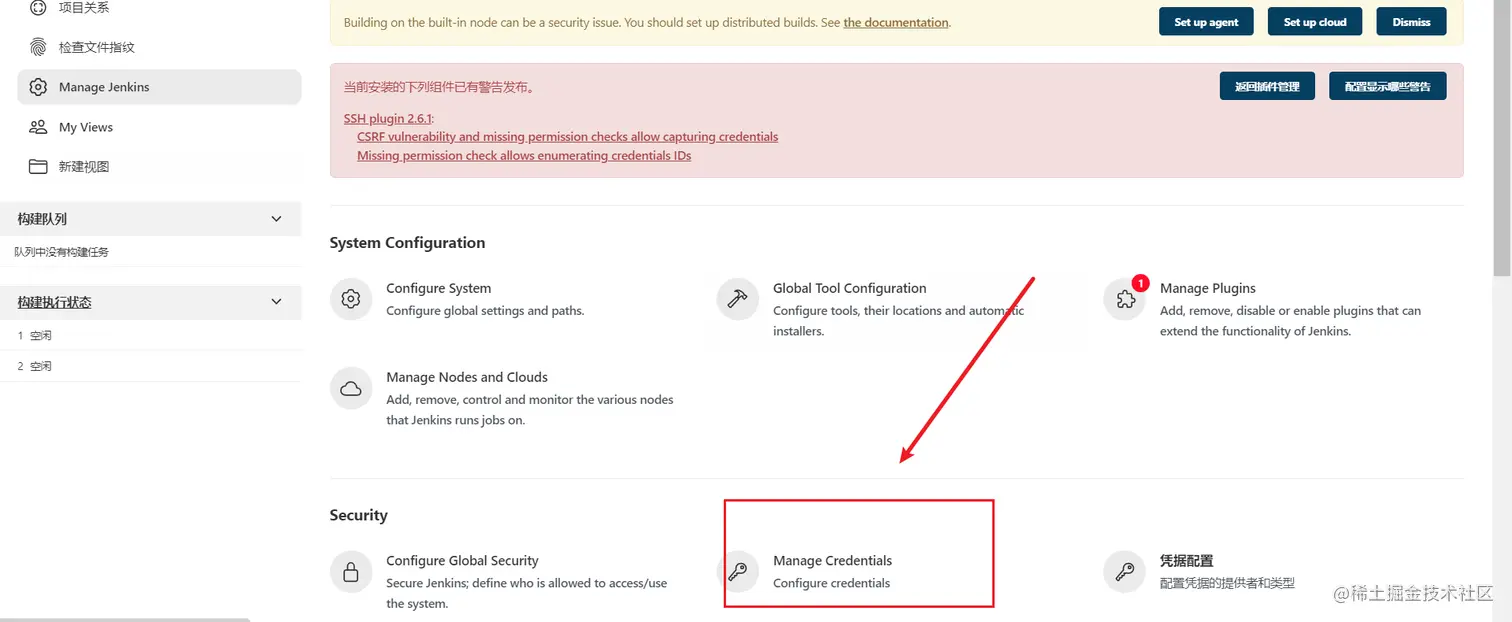Open My Views in the sidebar
Image resolution: width=1512 pixels, height=622 pixels.
tap(159, 127)
